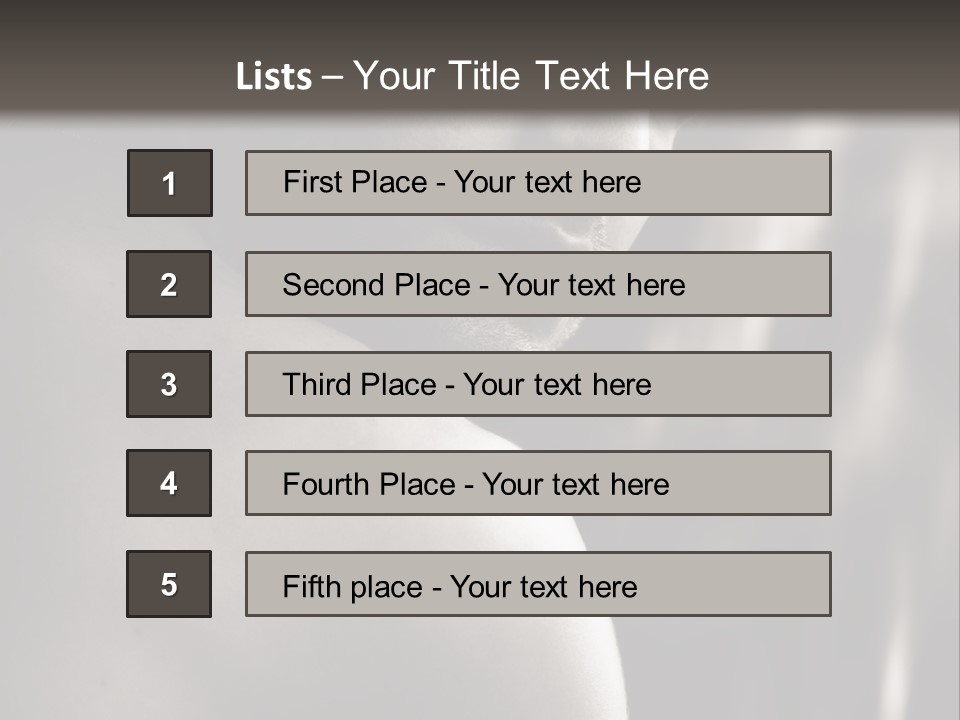
Task: Select the number 4 square
Action: (x=169, y=483)
